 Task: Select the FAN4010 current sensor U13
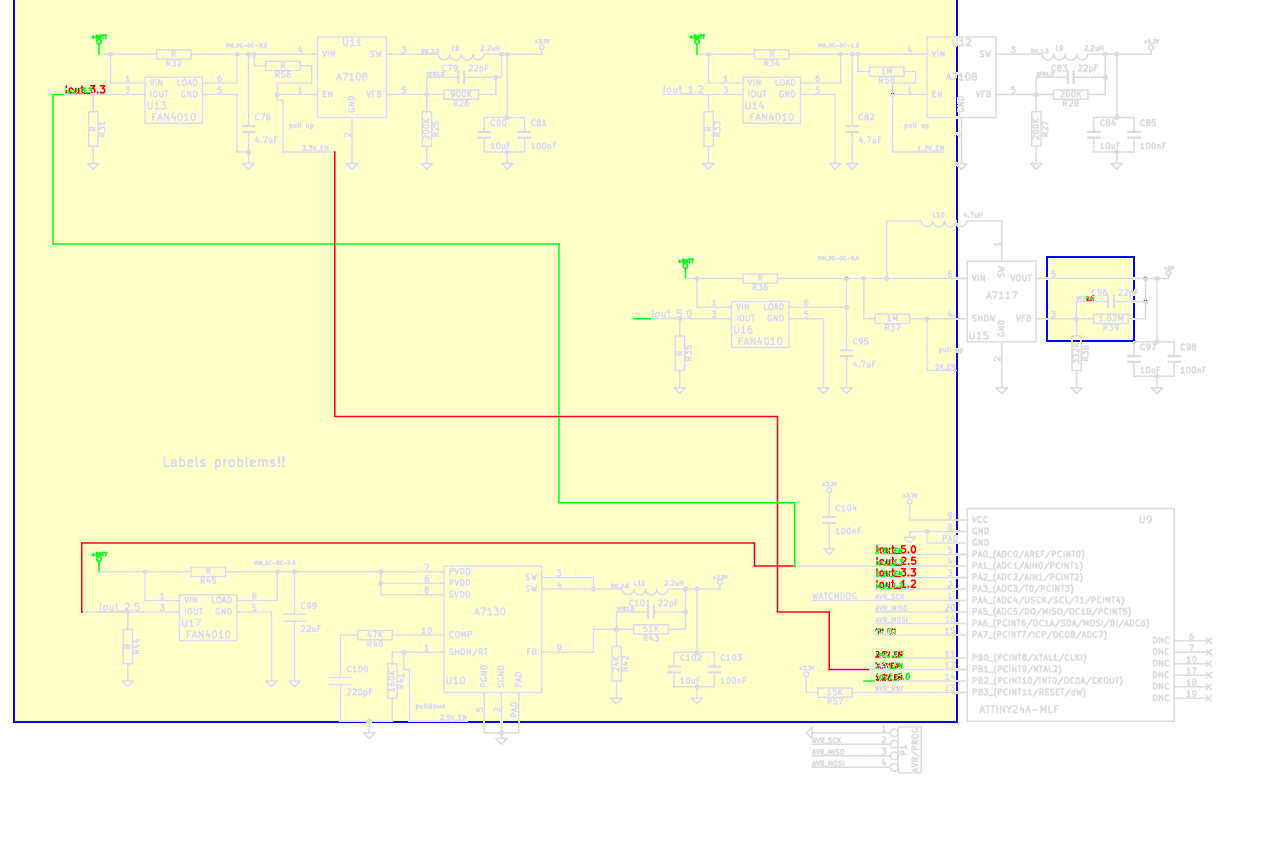[173, 100]
